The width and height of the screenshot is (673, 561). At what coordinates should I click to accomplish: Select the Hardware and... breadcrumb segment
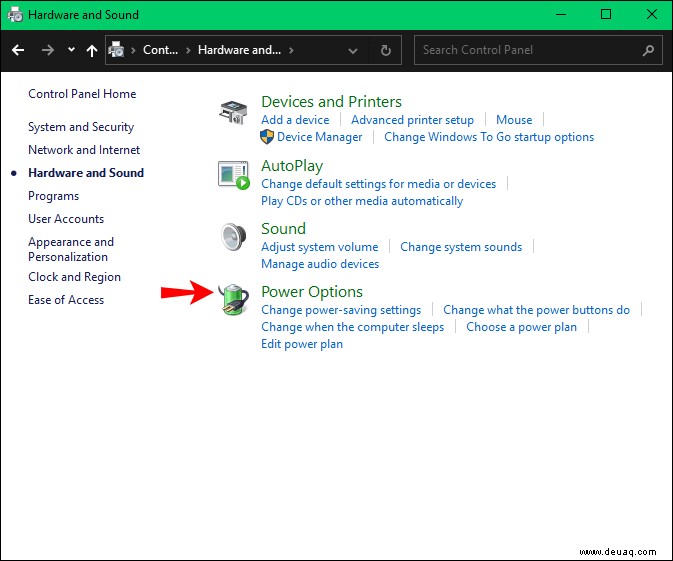[x=239, y=50]
